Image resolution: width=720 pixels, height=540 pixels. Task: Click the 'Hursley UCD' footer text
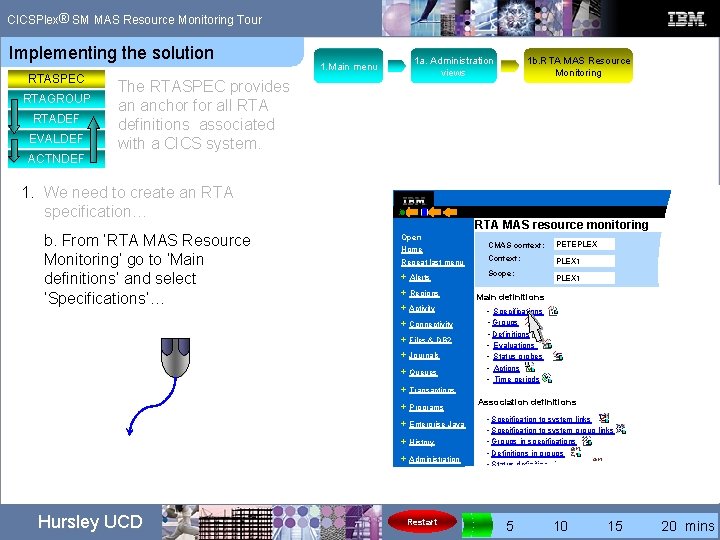tap(90, 522)
